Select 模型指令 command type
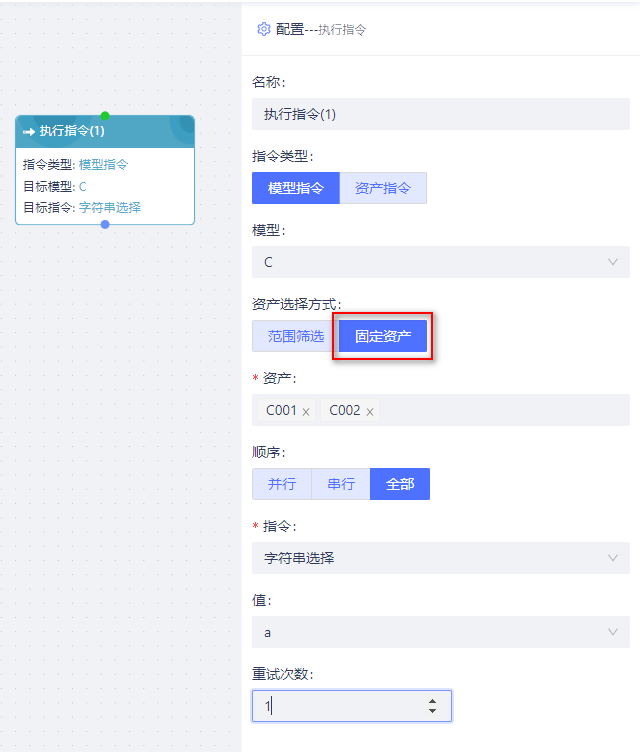Viewport: 640px width, 752px height. 296,188
